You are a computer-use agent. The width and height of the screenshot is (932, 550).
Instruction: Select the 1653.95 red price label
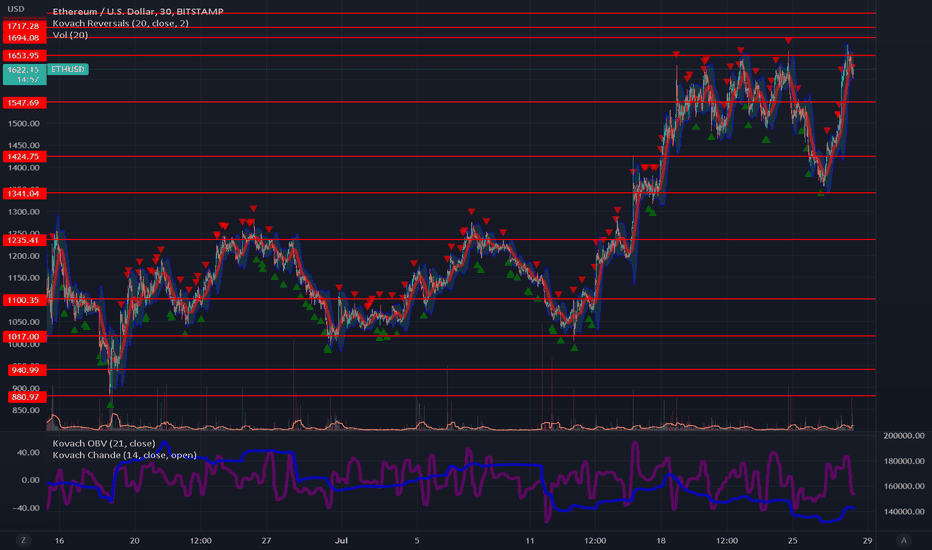coord(24,55)
